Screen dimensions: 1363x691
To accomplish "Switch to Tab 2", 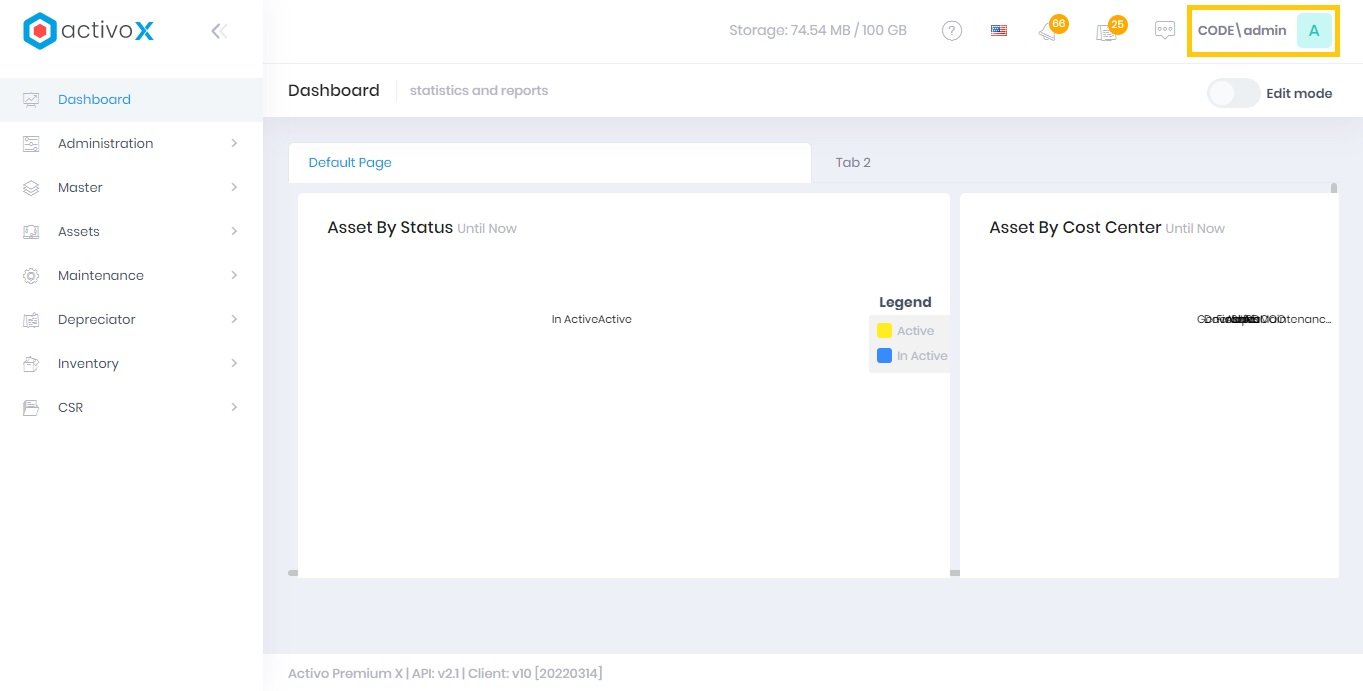I will pyautogui.click(x=852, y=162).
